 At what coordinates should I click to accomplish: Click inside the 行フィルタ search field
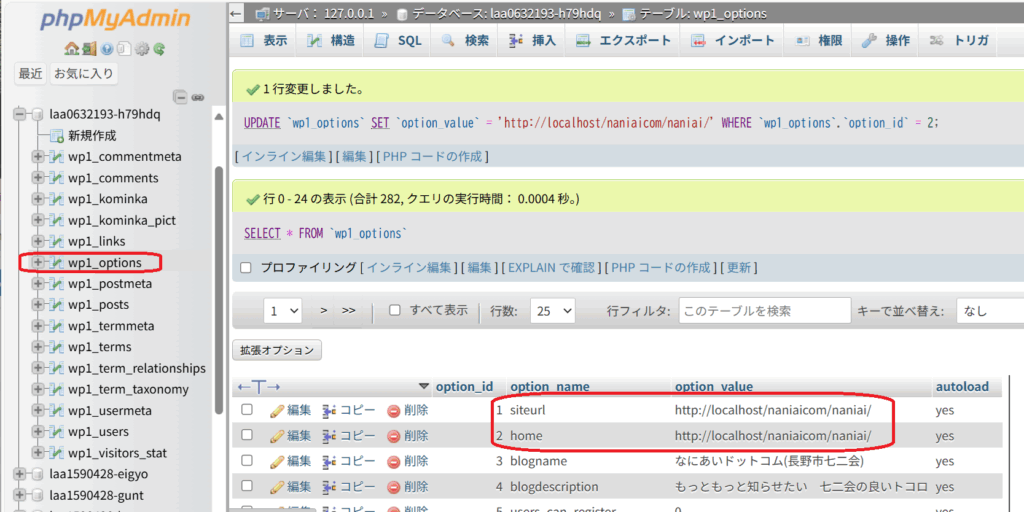(x=765, y=312)
